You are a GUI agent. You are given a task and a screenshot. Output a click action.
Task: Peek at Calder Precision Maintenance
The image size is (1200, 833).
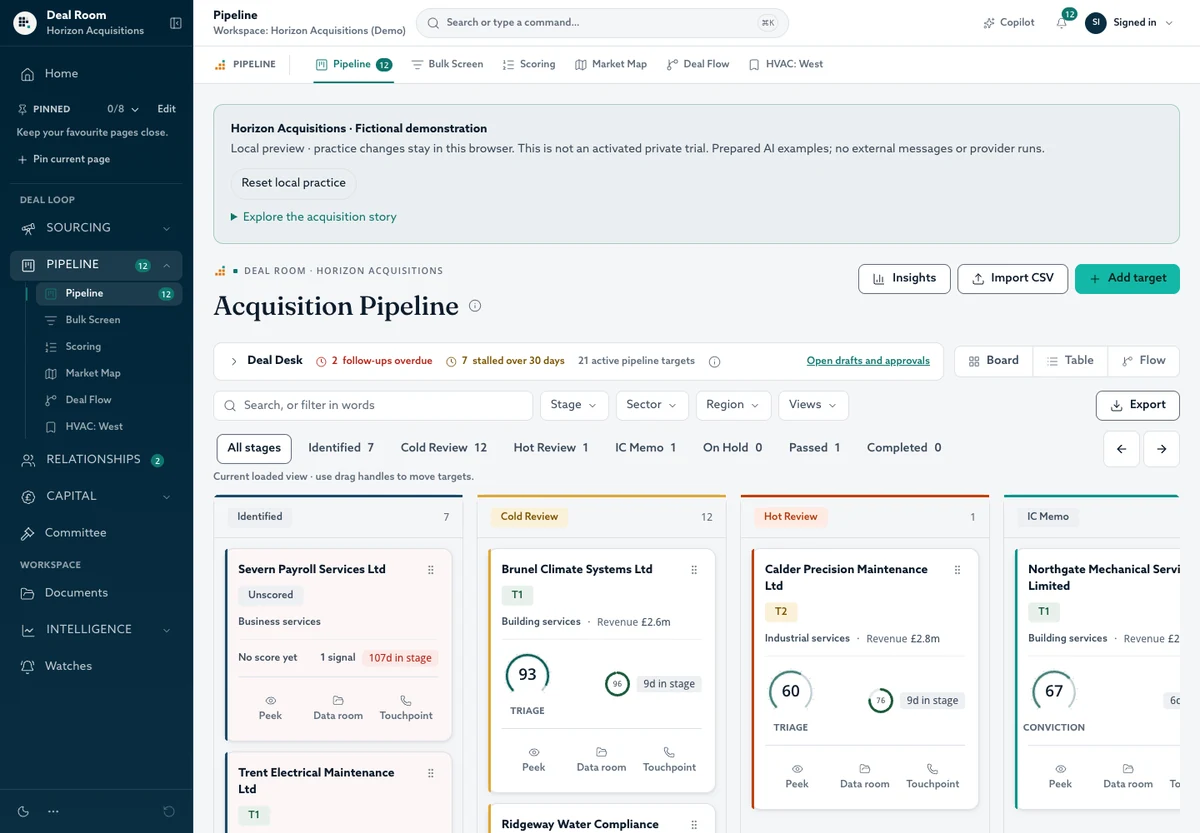(x=797, y=776)
